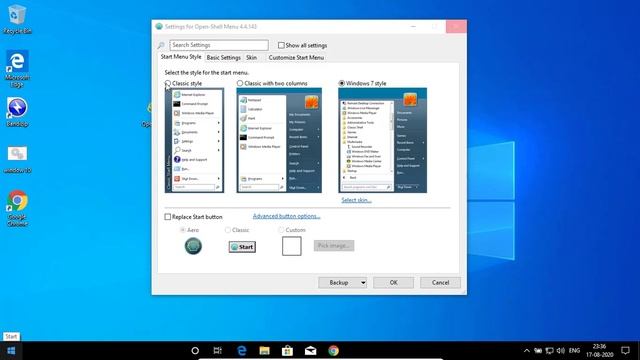Click the Windows 7 style preview image
Screen dimensions: 640x360
point(382,140)
